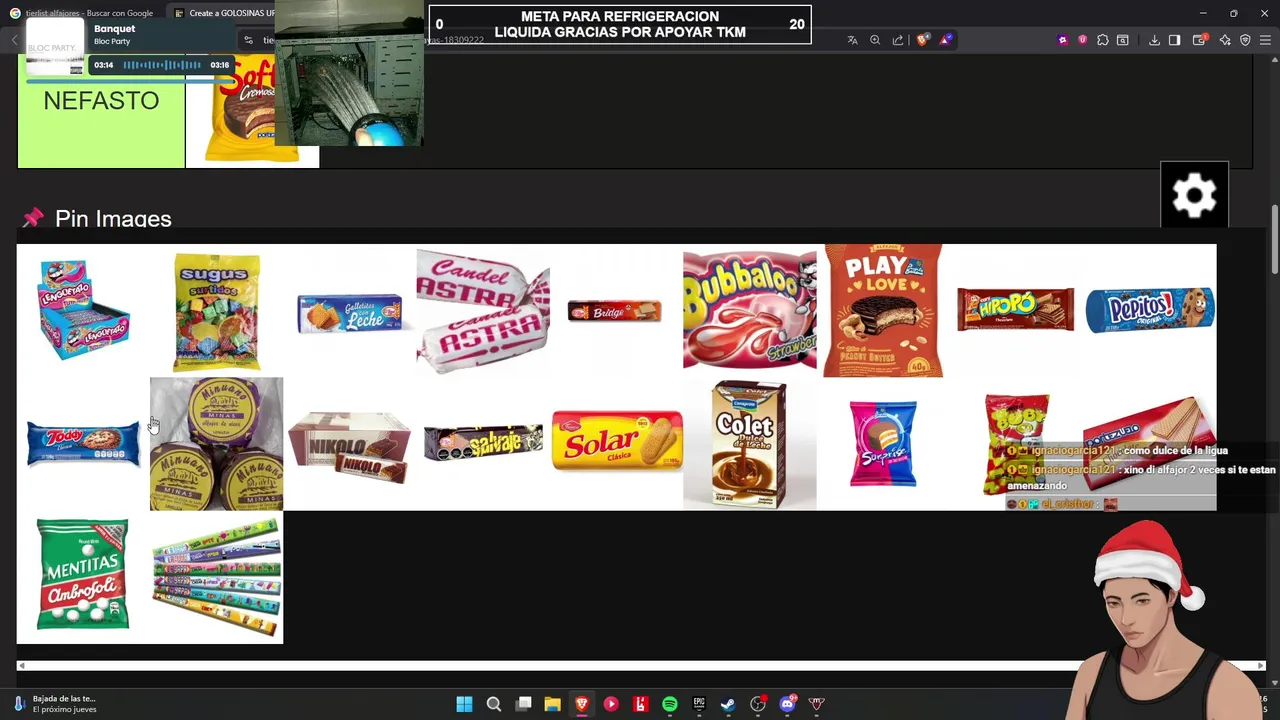Select the Salvaje cookies image
The width and height of the screenshot is (1280, 720).
click(x=483, y=444)
